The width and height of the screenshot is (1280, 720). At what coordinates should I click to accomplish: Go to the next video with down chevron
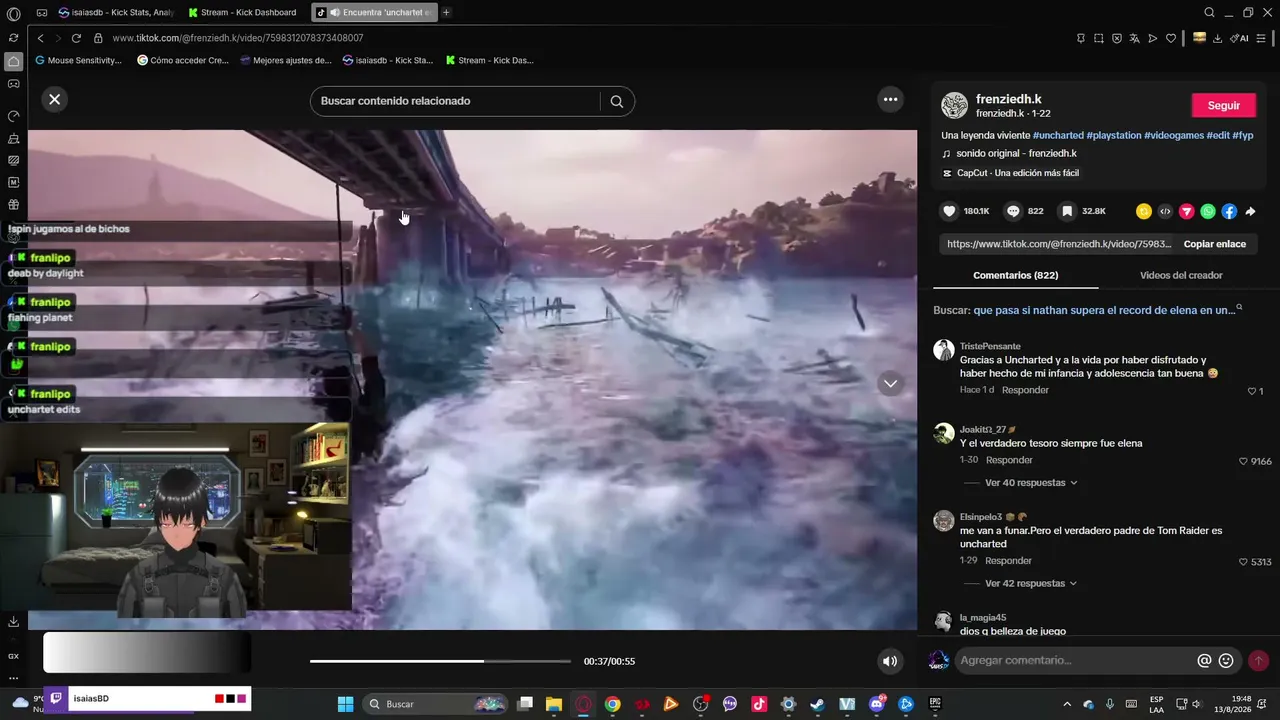(x=890, y=383)
